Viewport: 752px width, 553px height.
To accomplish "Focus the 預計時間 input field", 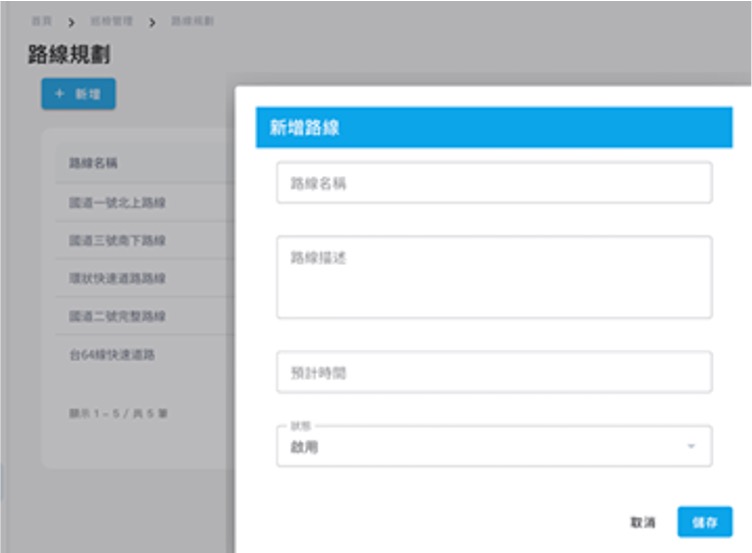I will pos(494,372).
